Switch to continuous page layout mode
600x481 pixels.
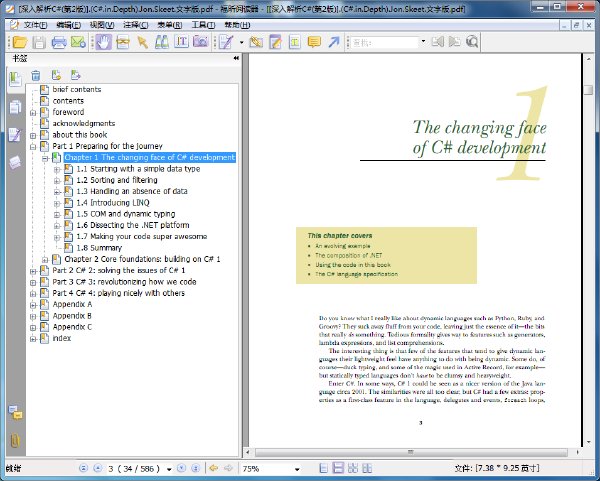338,468
